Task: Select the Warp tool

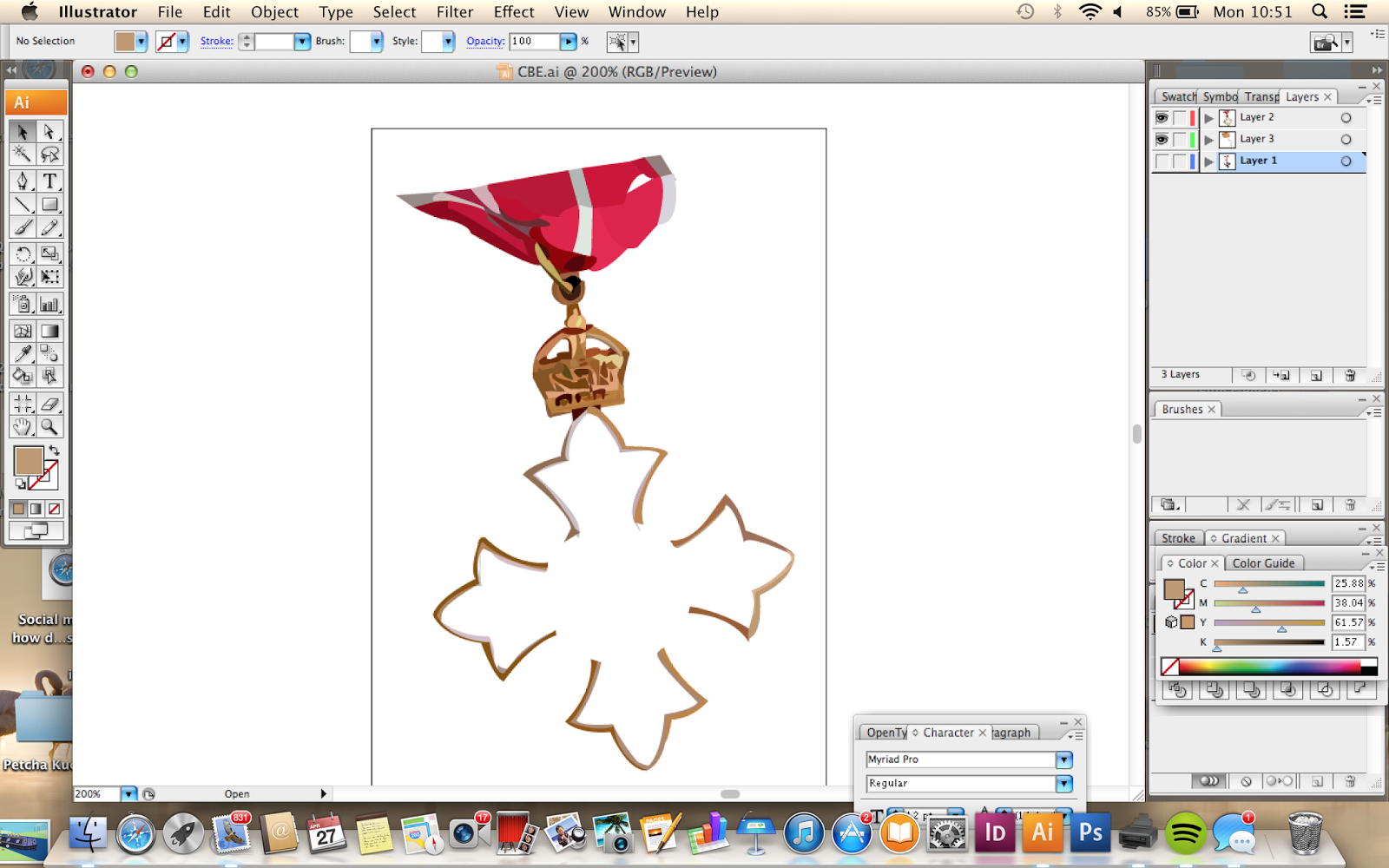Action: click(x=23, y=276)
